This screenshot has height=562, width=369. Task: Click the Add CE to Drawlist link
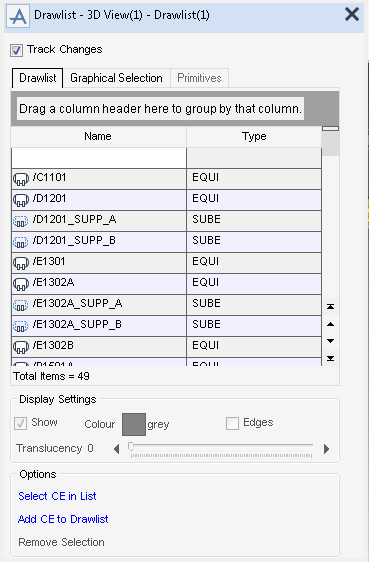63,519
